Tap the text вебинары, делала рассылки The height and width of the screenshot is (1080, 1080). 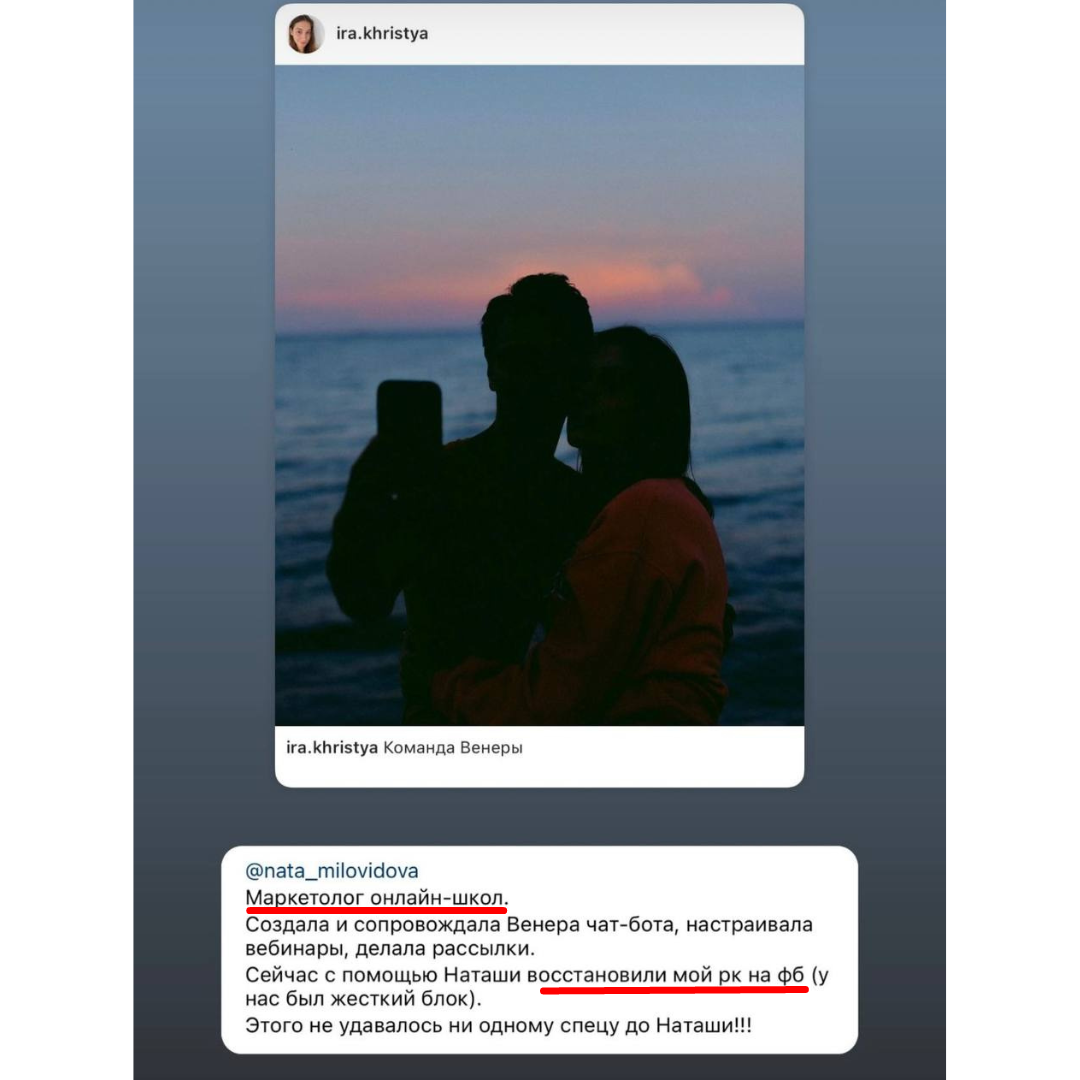[x=390, y=948]
